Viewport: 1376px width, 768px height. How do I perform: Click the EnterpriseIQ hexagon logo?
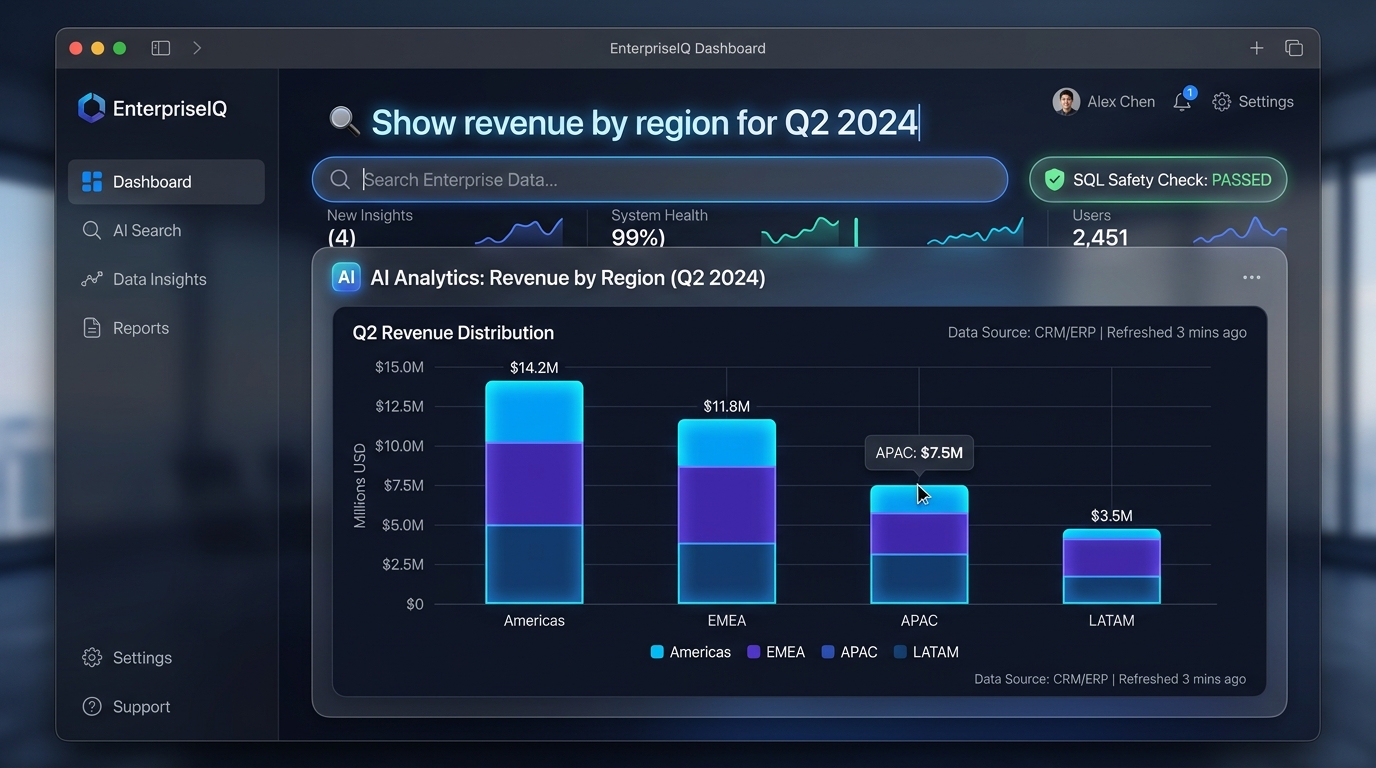[x=91, y=108]
